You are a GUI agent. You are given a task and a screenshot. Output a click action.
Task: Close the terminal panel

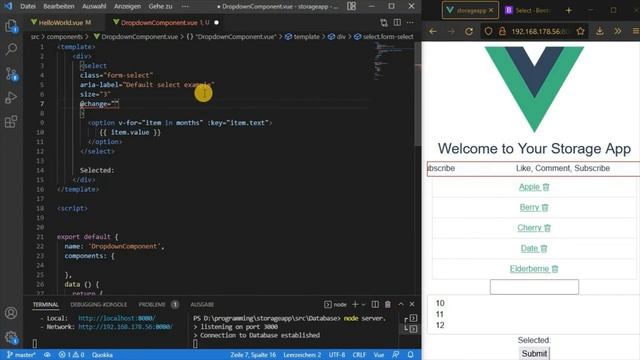[412, 304]
